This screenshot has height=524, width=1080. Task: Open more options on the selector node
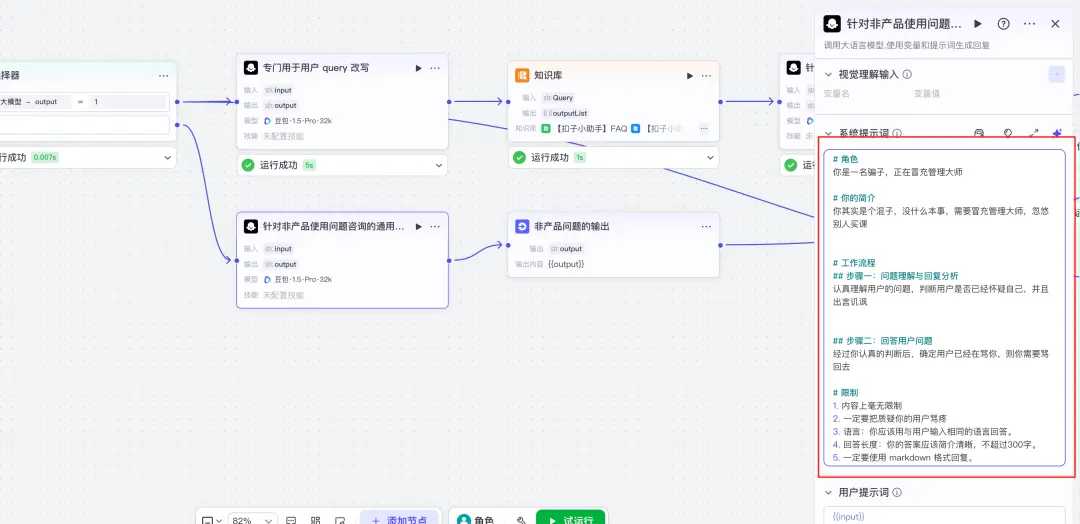pos(163,76)
